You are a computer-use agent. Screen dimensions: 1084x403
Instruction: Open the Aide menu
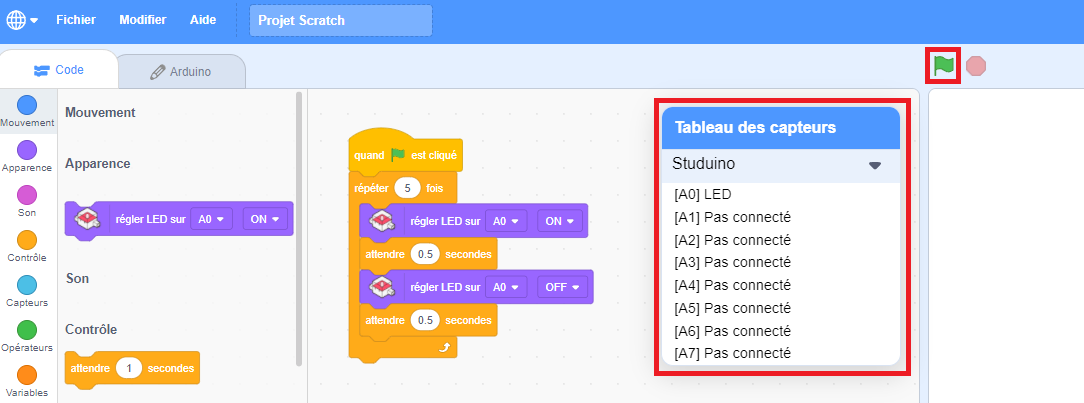point(203,20)
